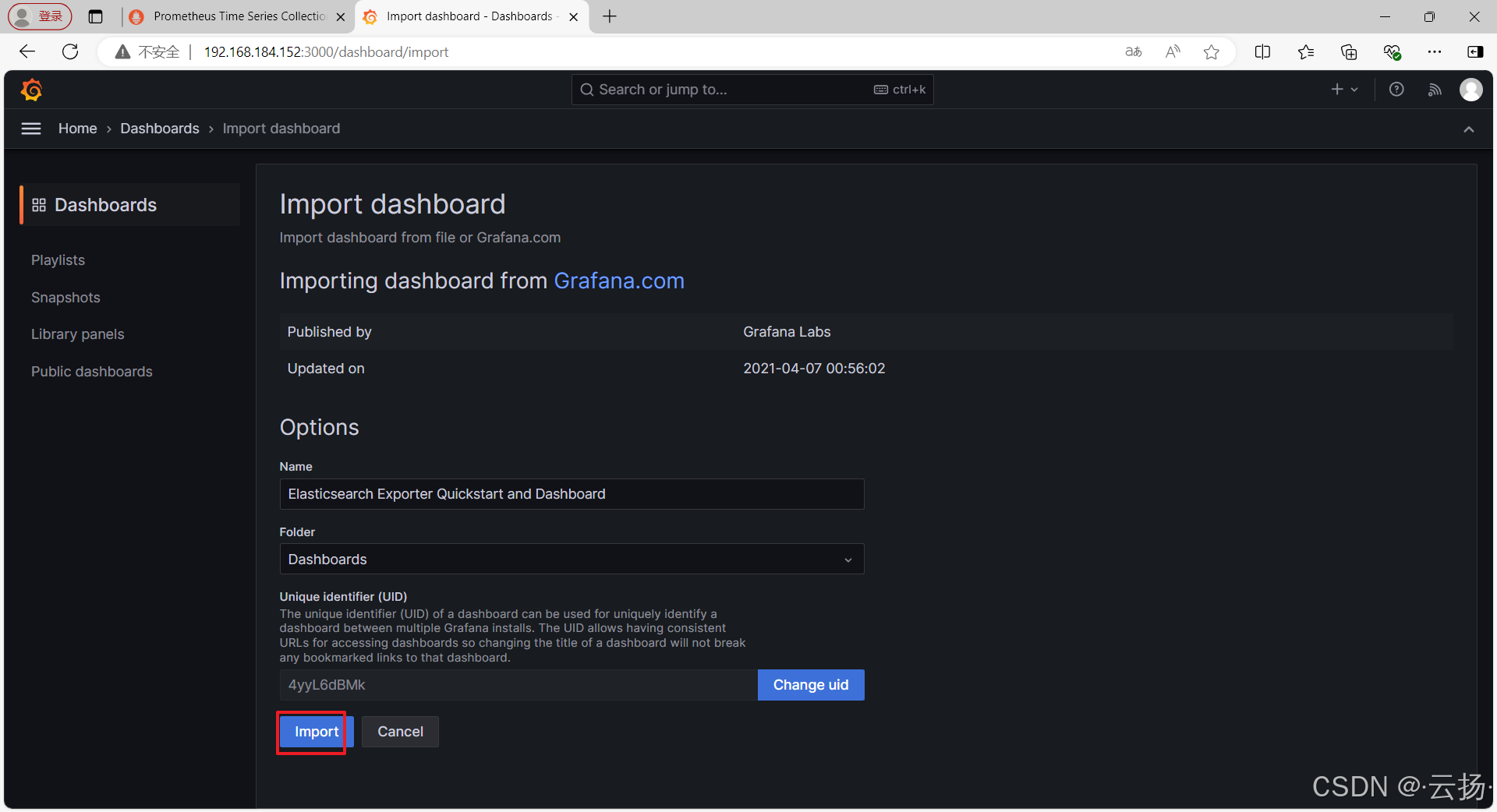
Task: Open the collections icon
Action: (1349, 52)
